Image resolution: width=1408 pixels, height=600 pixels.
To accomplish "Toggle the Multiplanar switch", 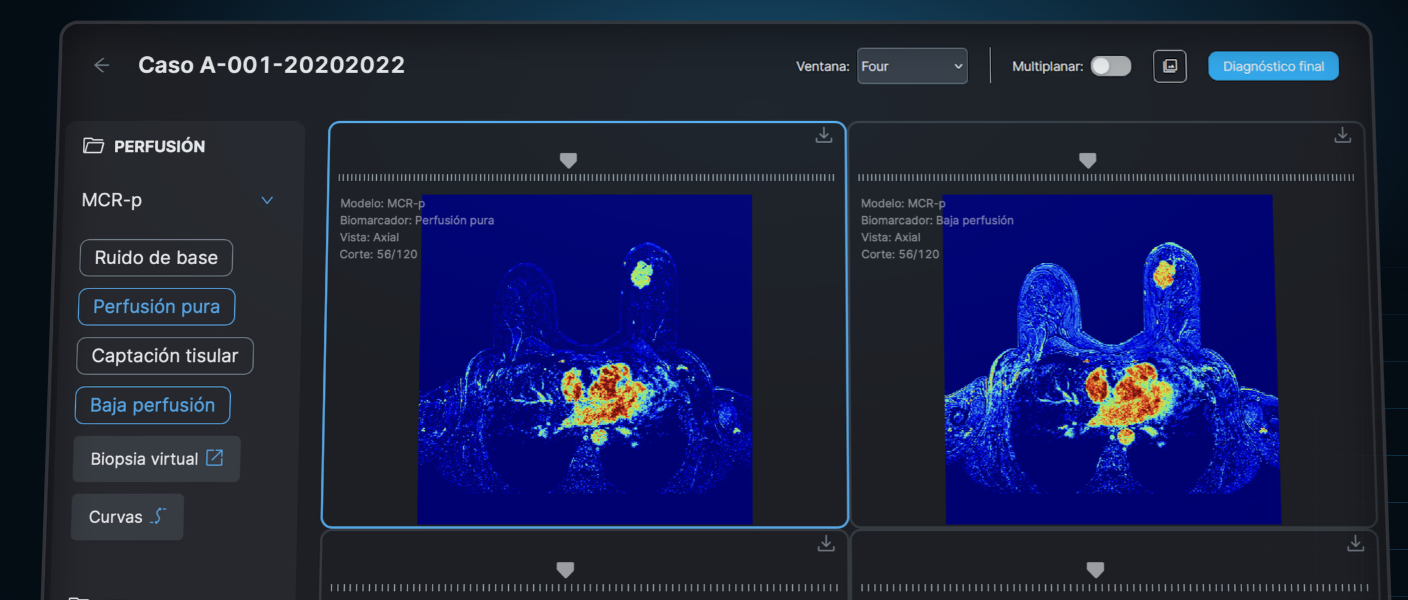I will (x=1110, y=66).
